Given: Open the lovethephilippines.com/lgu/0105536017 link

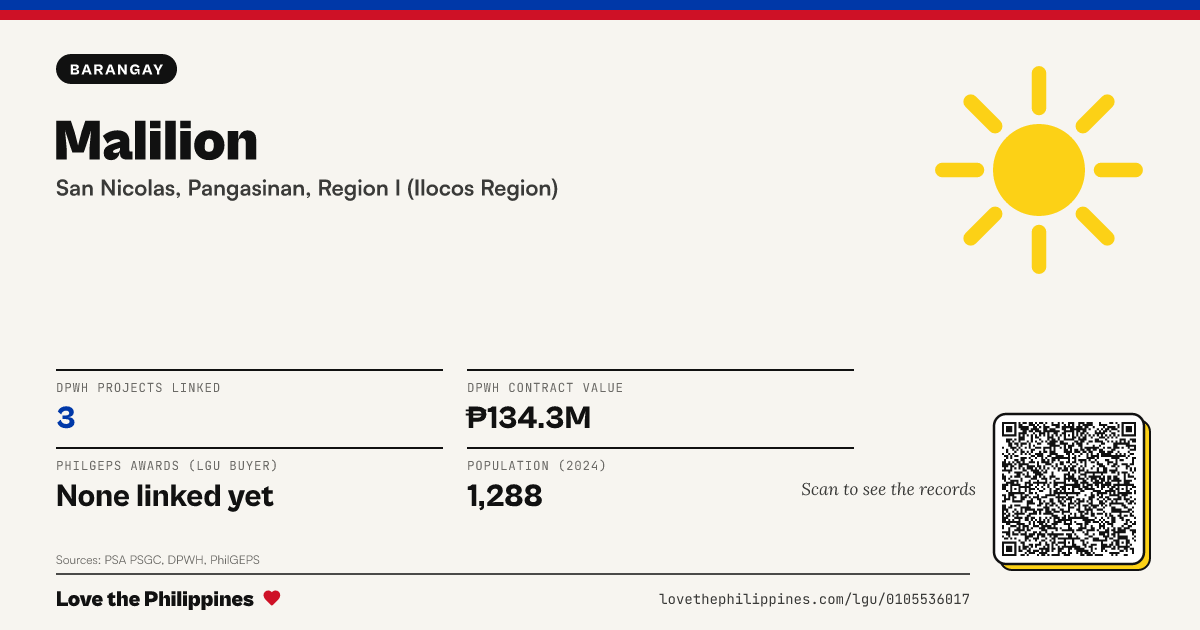Looking at the screenshot, I should tap(814, 599).
